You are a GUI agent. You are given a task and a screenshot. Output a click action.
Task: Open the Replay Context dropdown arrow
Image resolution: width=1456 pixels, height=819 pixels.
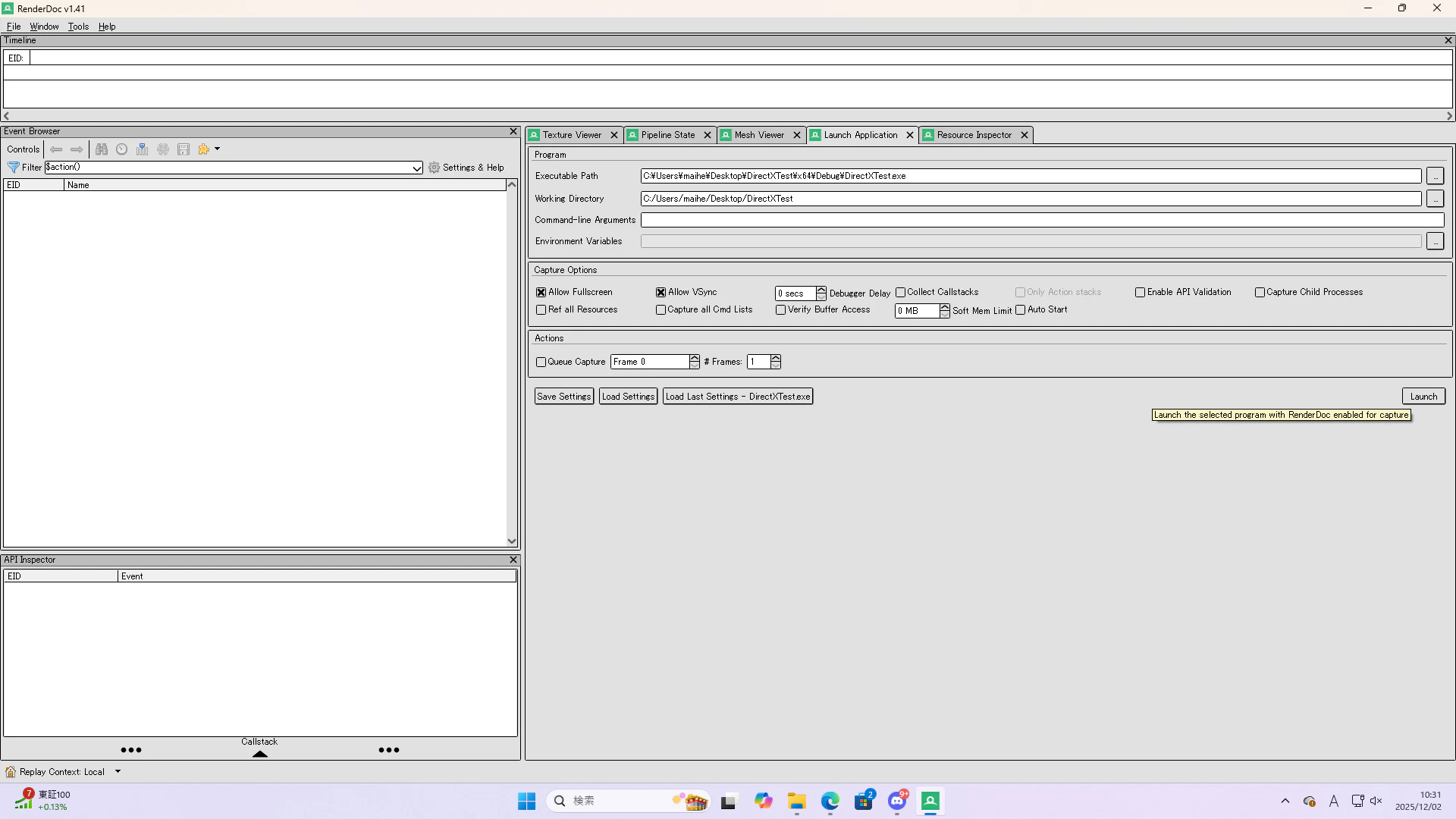click(x=118, y=772)
